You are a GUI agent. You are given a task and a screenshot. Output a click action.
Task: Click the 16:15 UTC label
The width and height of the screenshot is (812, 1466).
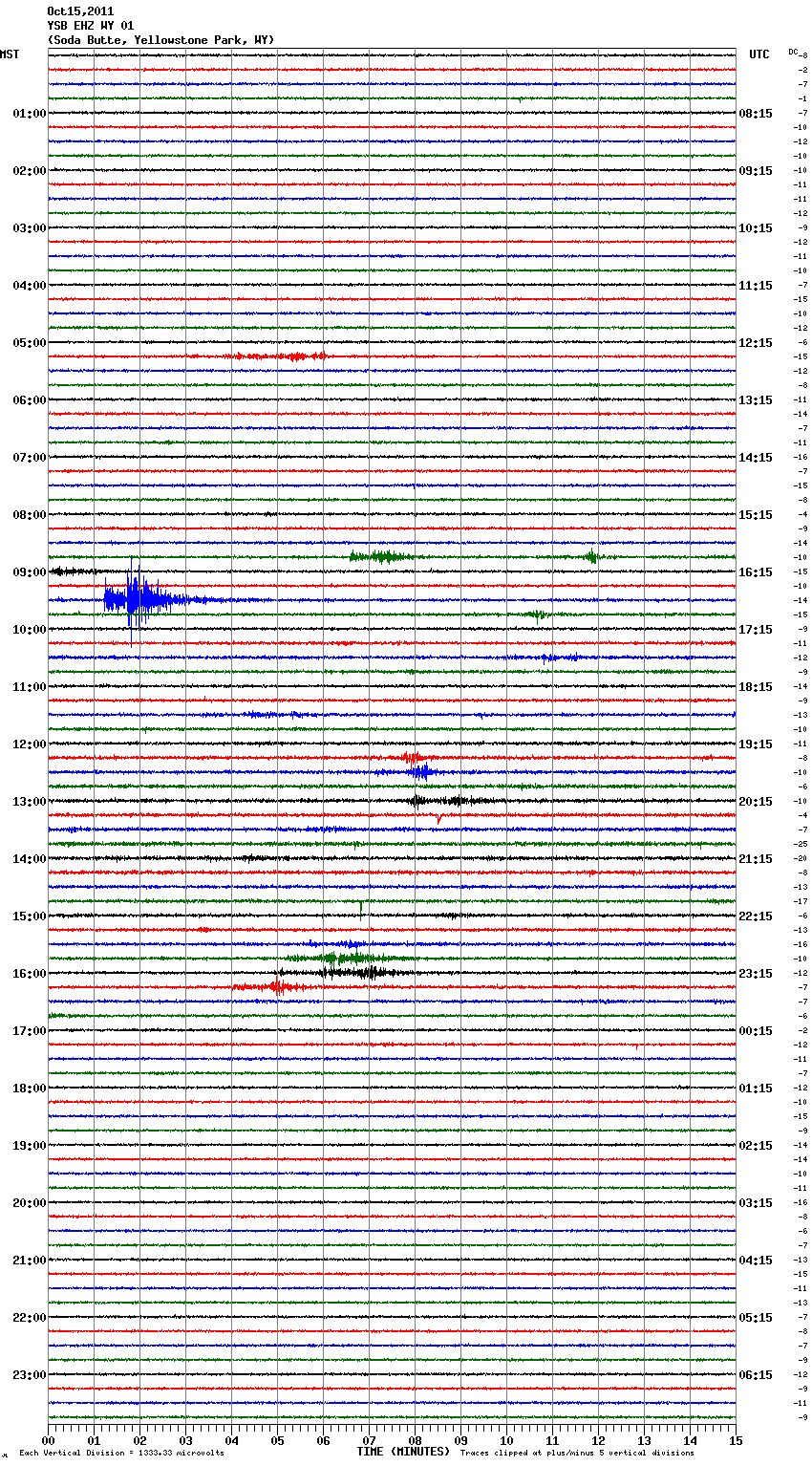pos(756,572)
